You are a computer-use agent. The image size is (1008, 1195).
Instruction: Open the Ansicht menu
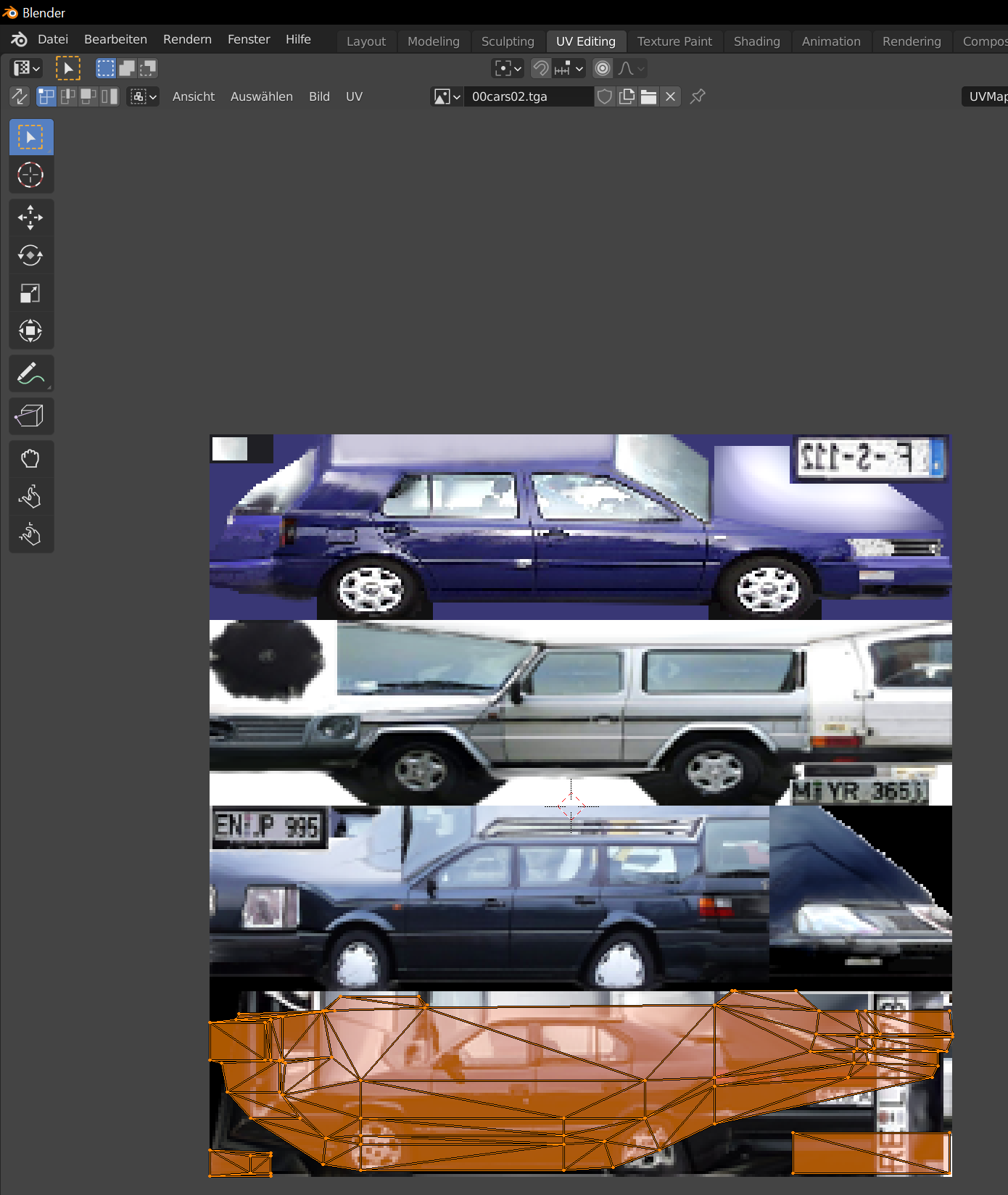click(194, 96)
